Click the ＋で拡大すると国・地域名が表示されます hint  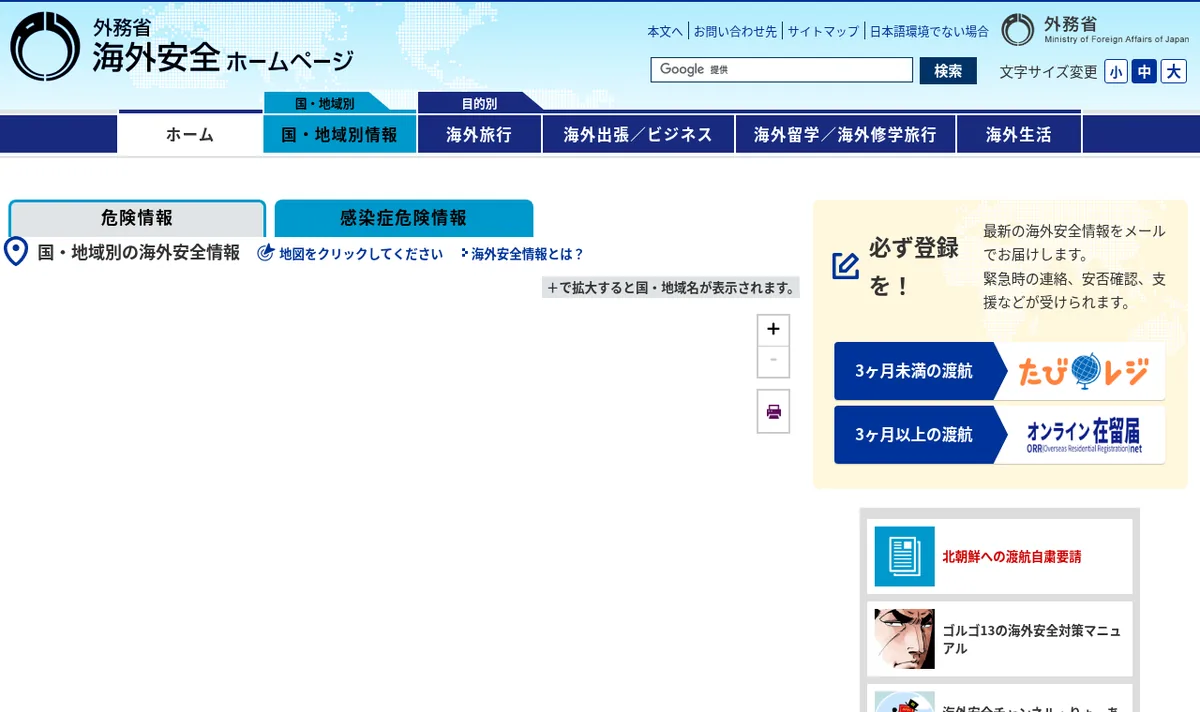pos(671,288)
